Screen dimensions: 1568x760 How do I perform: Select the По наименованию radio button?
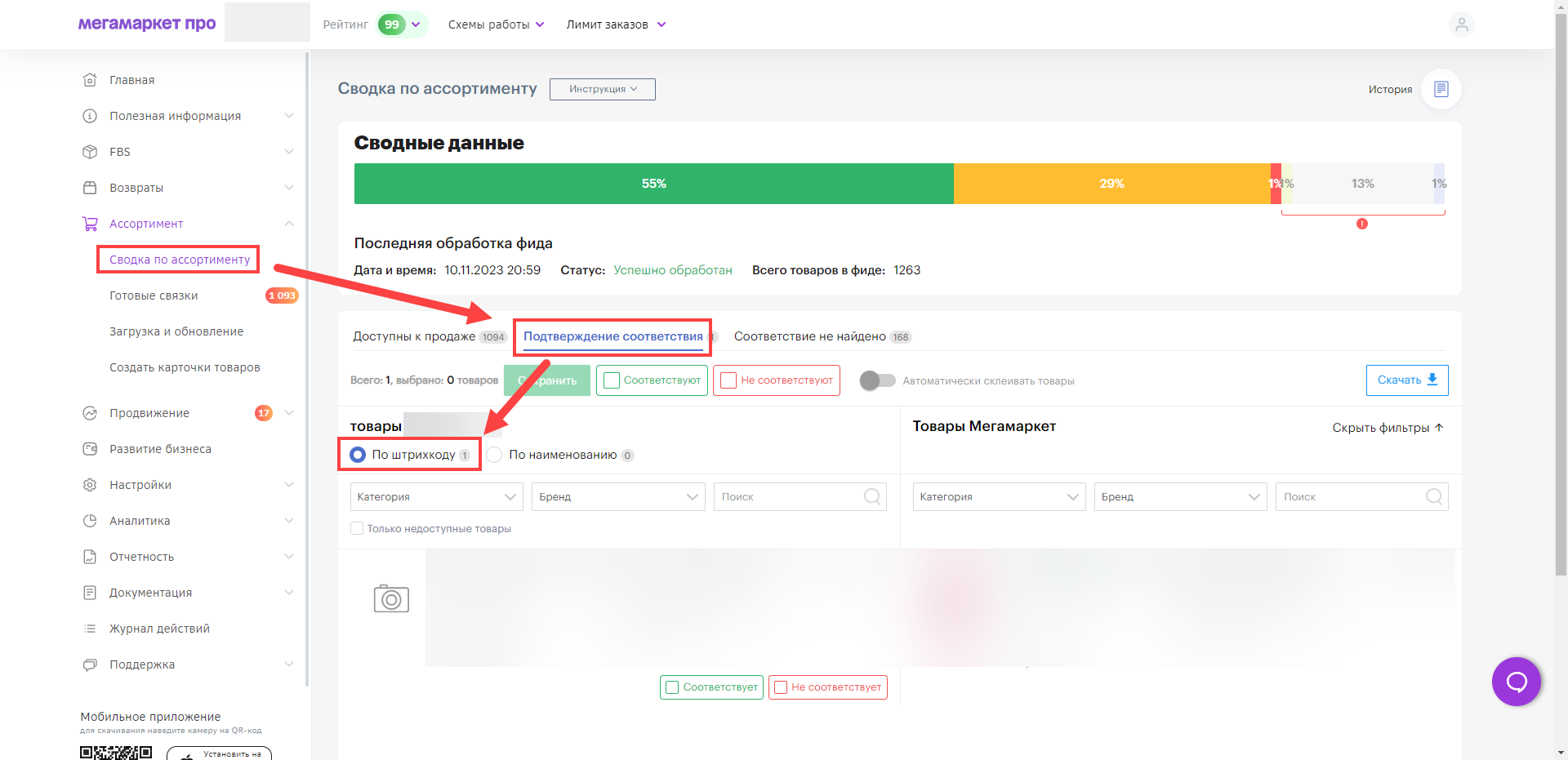495,455
